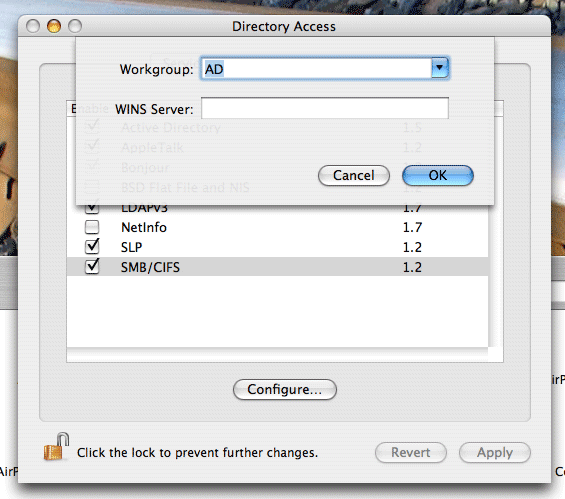Click the SMB/CIFS version 1.2 cell
Image resolution: width=565 pixels, height=499 pixels.
412,267
